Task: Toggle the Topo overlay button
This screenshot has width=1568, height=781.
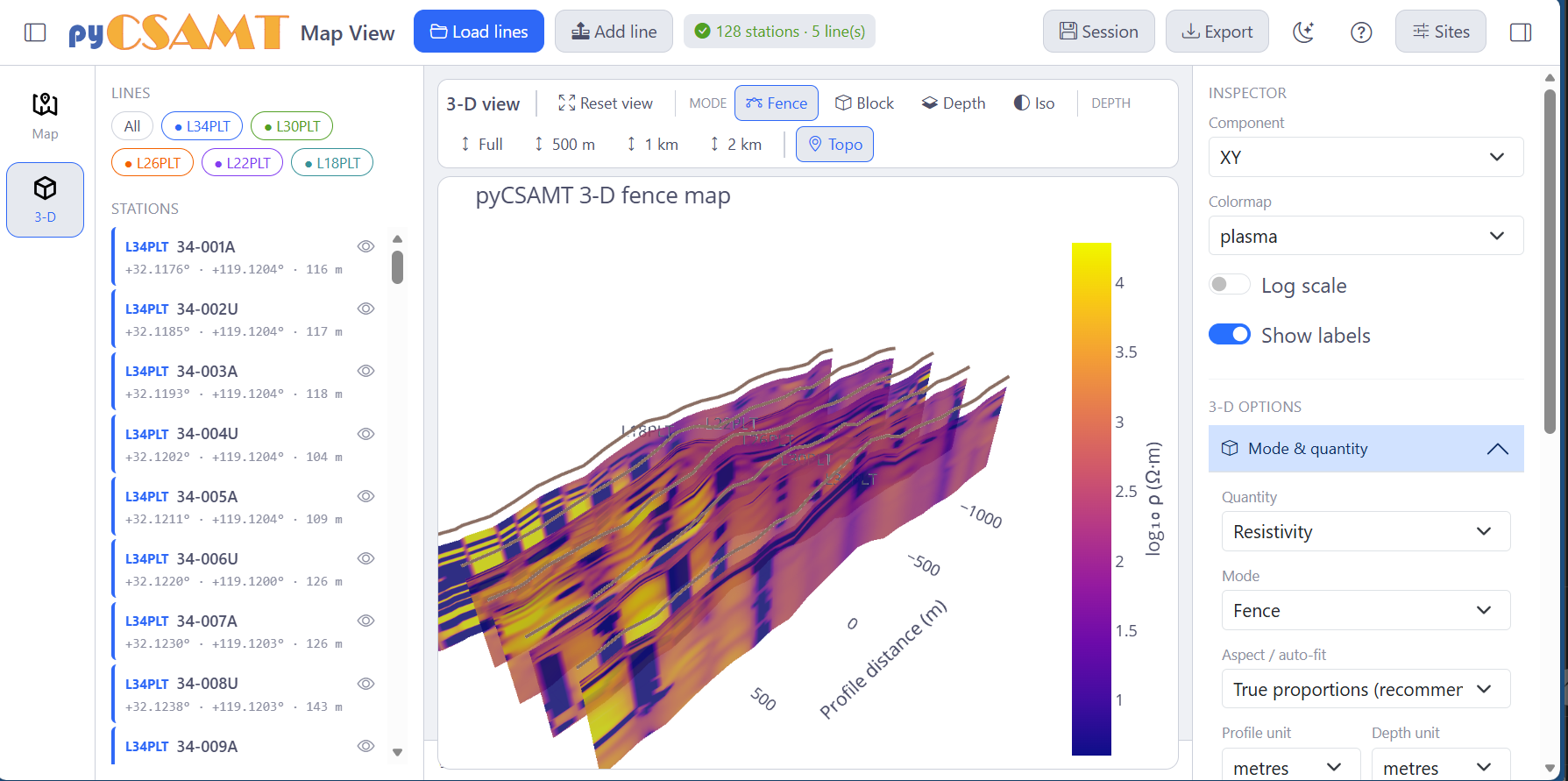Action: coord(834,145)
